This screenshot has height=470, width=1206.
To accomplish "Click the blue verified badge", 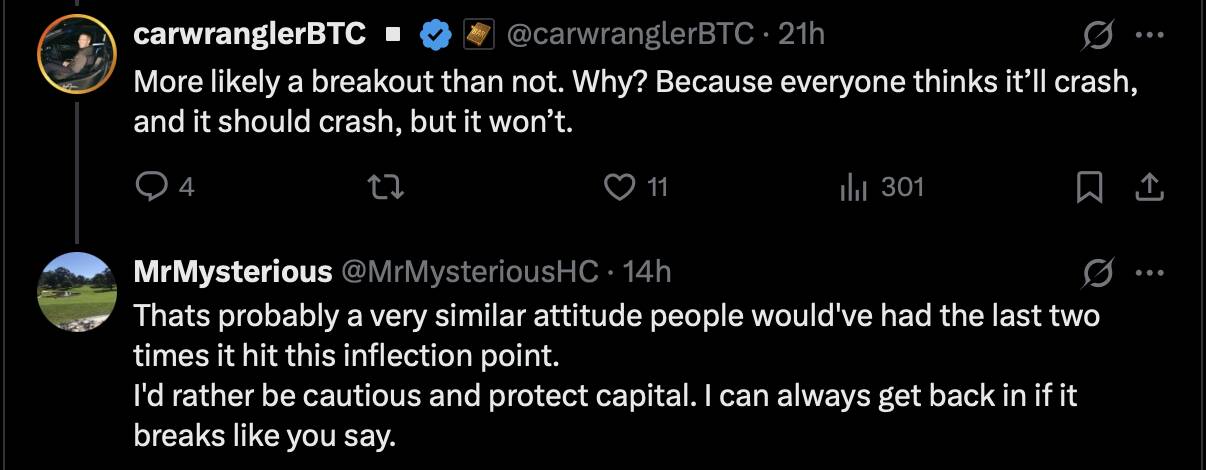I will [433, 35].
